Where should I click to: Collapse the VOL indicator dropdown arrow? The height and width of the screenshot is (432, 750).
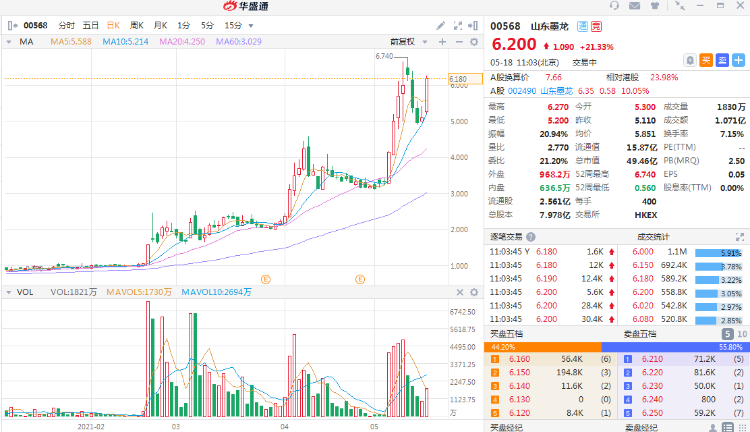9,292
